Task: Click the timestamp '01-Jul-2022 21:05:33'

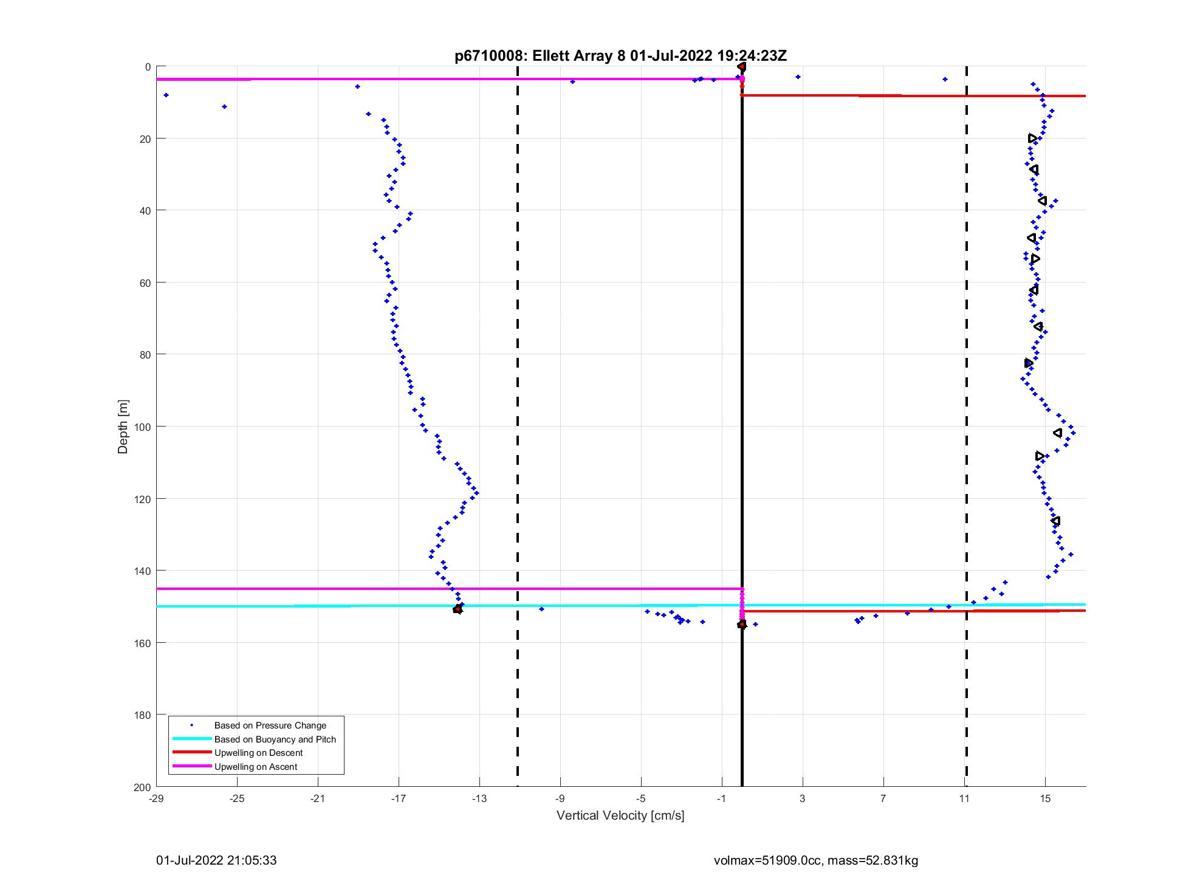Action: point(217,860)
